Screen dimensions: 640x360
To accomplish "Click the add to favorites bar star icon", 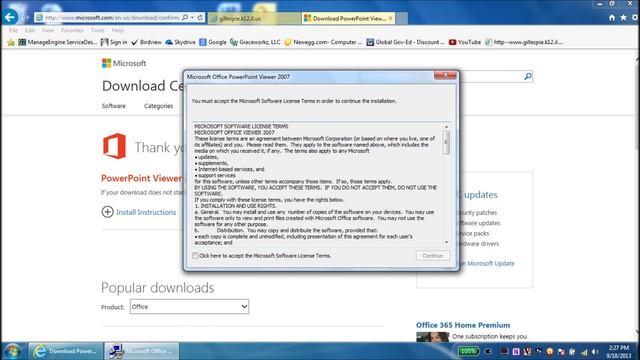I will [x=11, y=42].
